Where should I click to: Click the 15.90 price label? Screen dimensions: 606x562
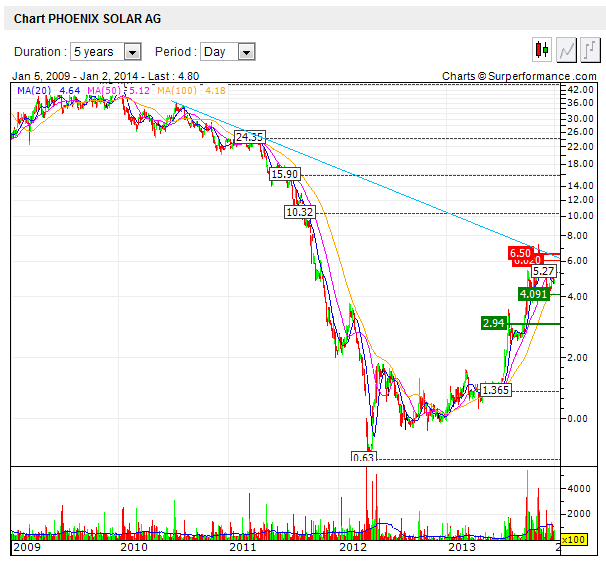[x=285, y=174]
